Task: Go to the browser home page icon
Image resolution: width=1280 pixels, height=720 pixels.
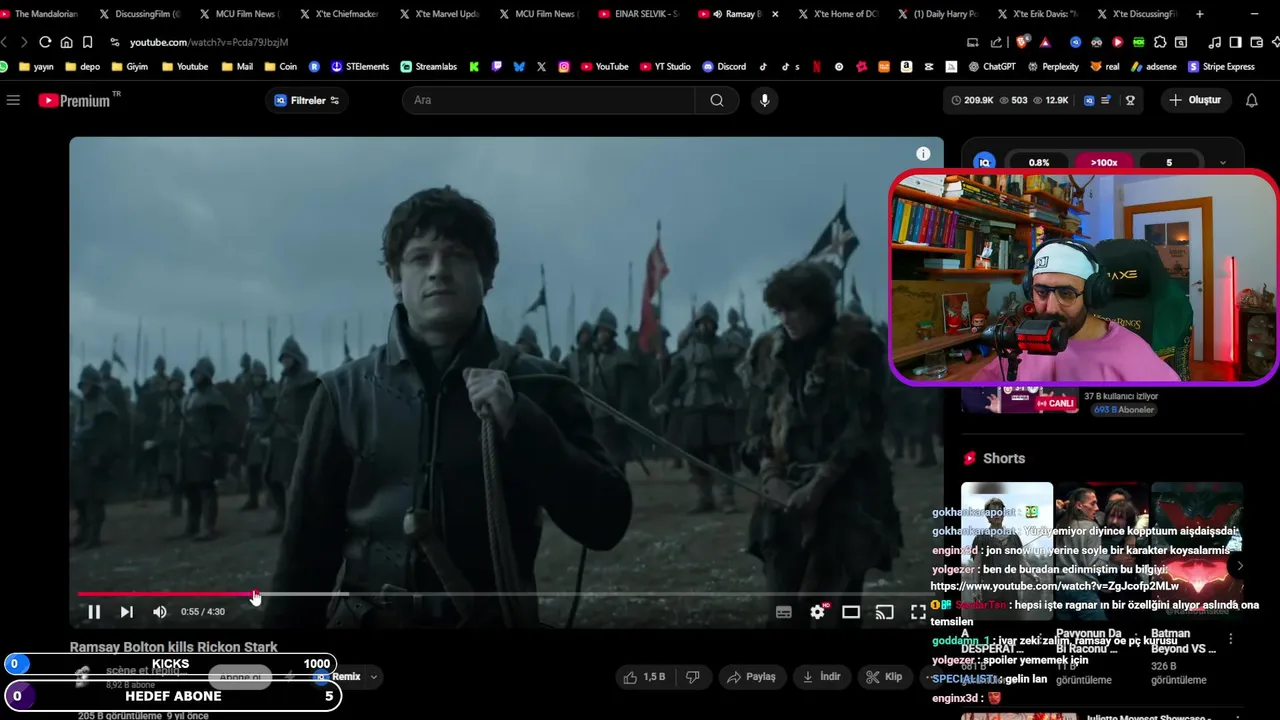Action: tap(66, 42)
